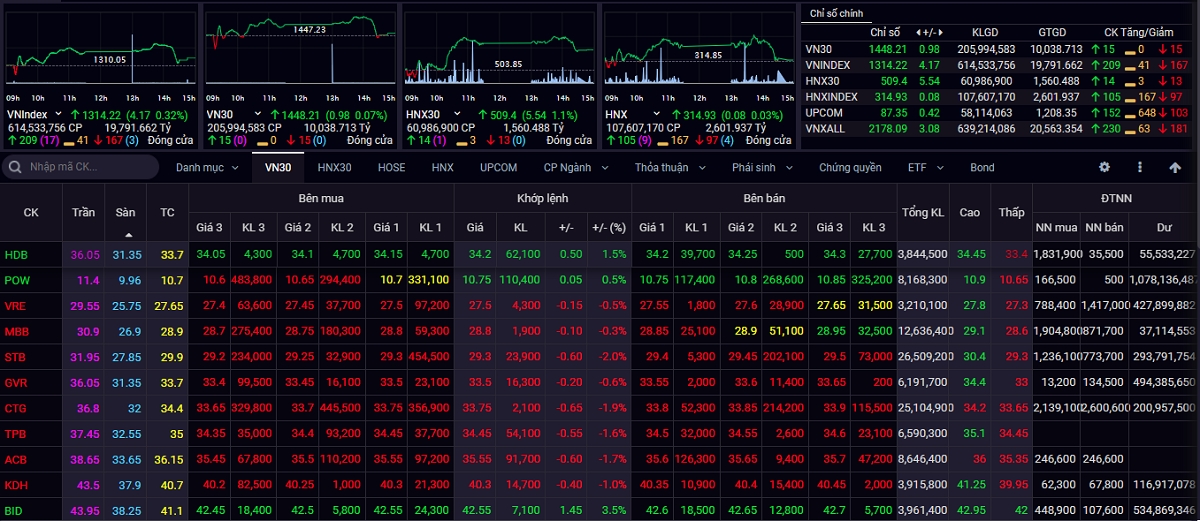Expand the Danh mục dropdown
Image resolution: width=1200 pixels, height=521 pixels.
(x=207, y=167)
